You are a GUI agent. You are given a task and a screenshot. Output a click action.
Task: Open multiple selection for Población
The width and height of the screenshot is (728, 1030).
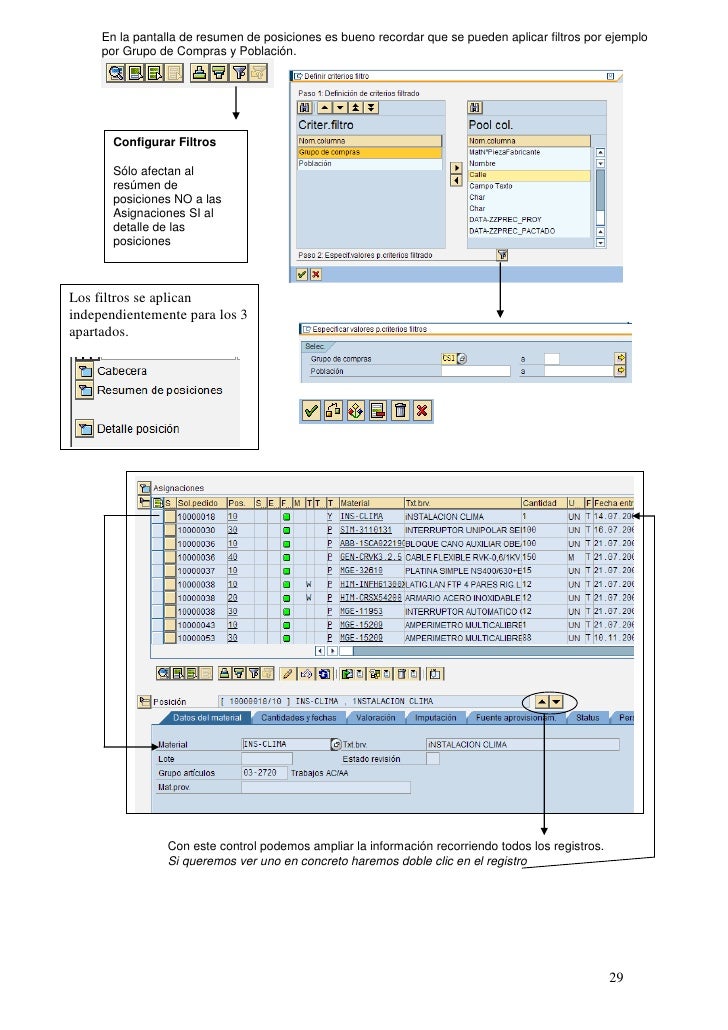pyautogui.click(x=620, y=371)
